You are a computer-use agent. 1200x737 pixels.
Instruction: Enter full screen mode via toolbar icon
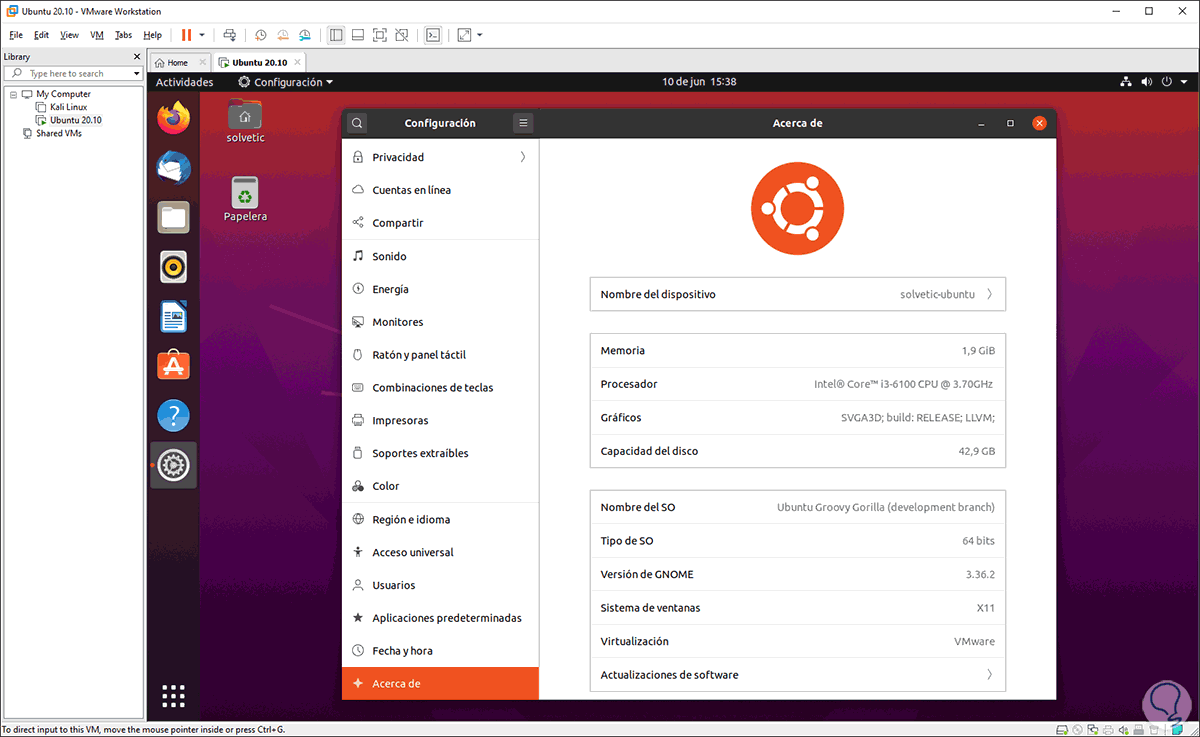pos(380,35)
